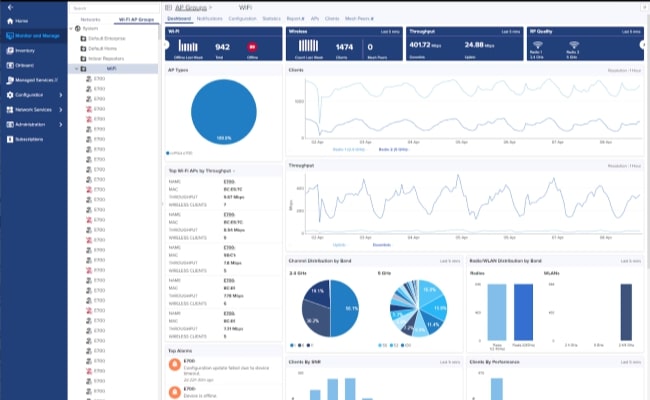Screen dimensions: 650x400
Task: Click the wireless clients count 1474
Action: pyautogui.click(x=344, y=47)
